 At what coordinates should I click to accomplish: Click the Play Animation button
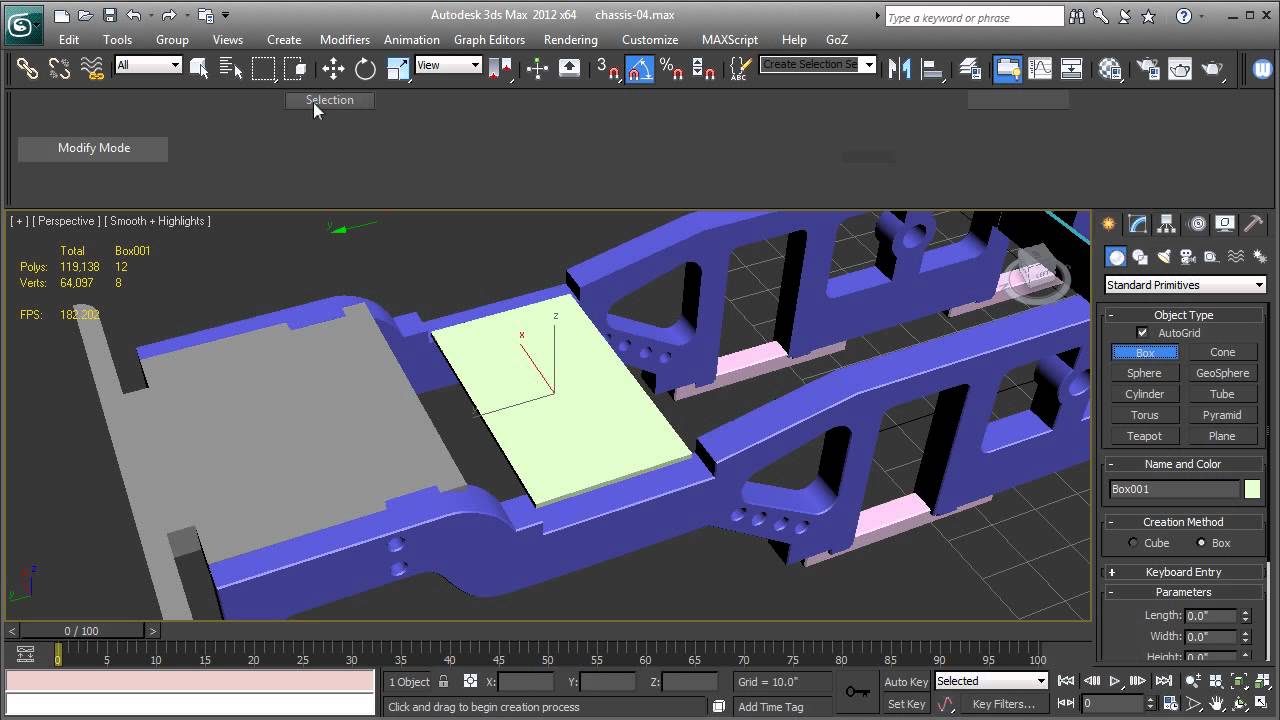[x=1115, y=681]
